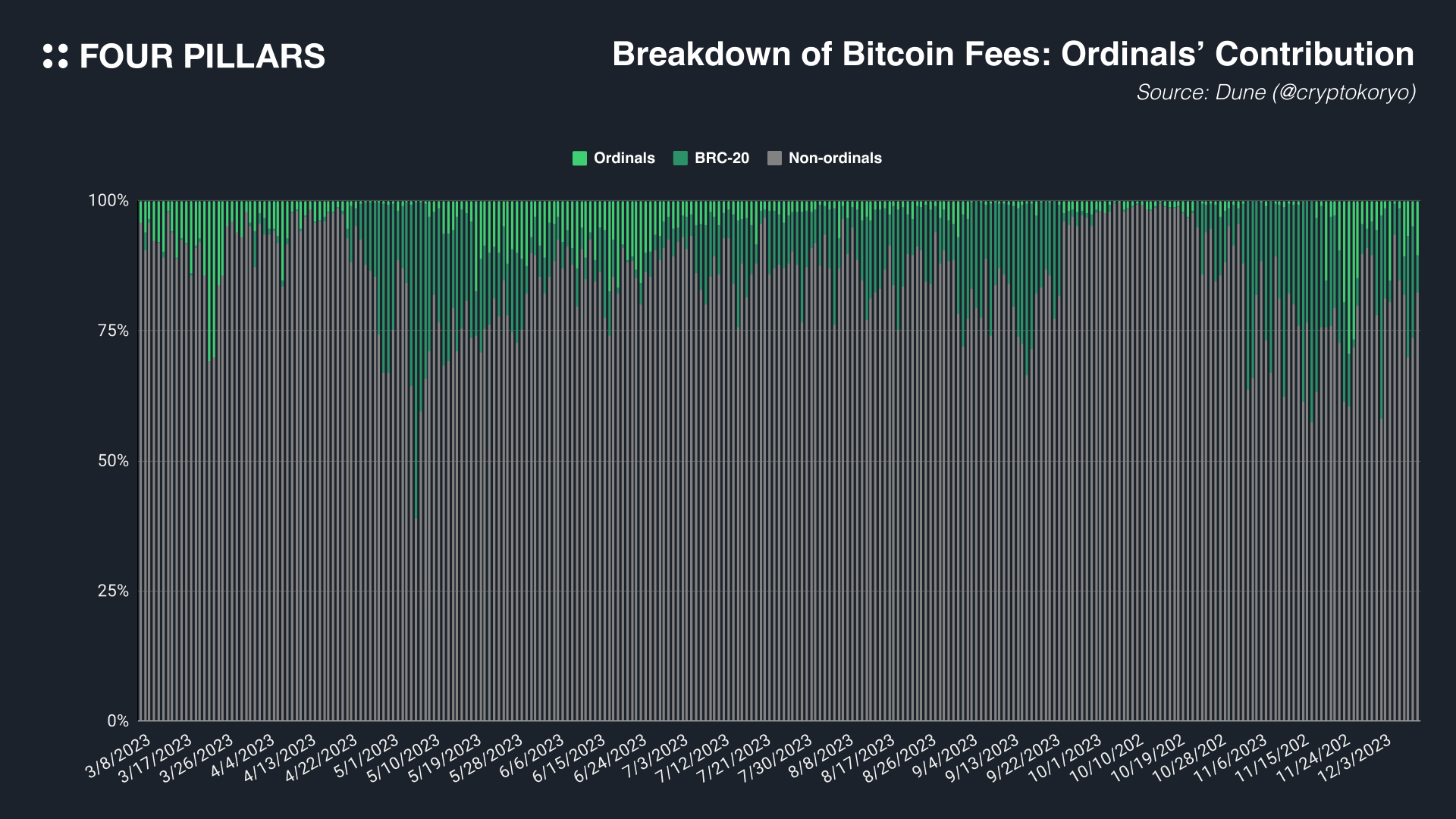
Task: Click the 3/8/2023 x-axis date label
Action: click(120, 756)
